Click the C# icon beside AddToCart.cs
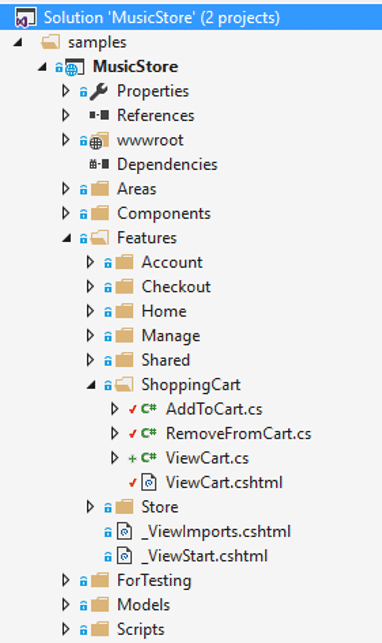The height and width of the screenshot is (643, 382). click(148, 409)
